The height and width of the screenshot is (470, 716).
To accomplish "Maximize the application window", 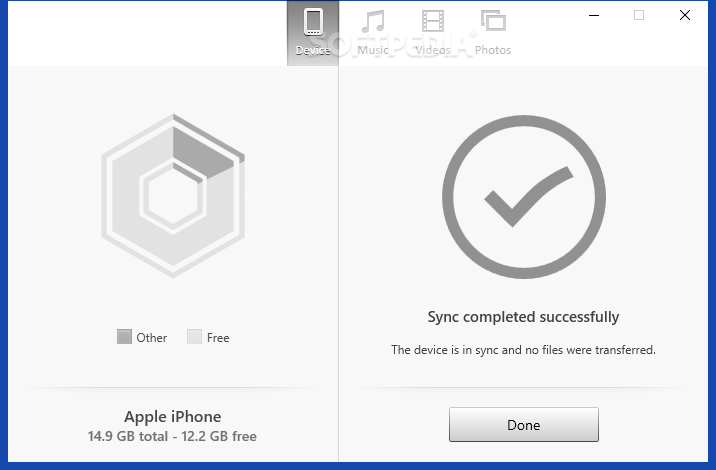I will pos(639,15).
